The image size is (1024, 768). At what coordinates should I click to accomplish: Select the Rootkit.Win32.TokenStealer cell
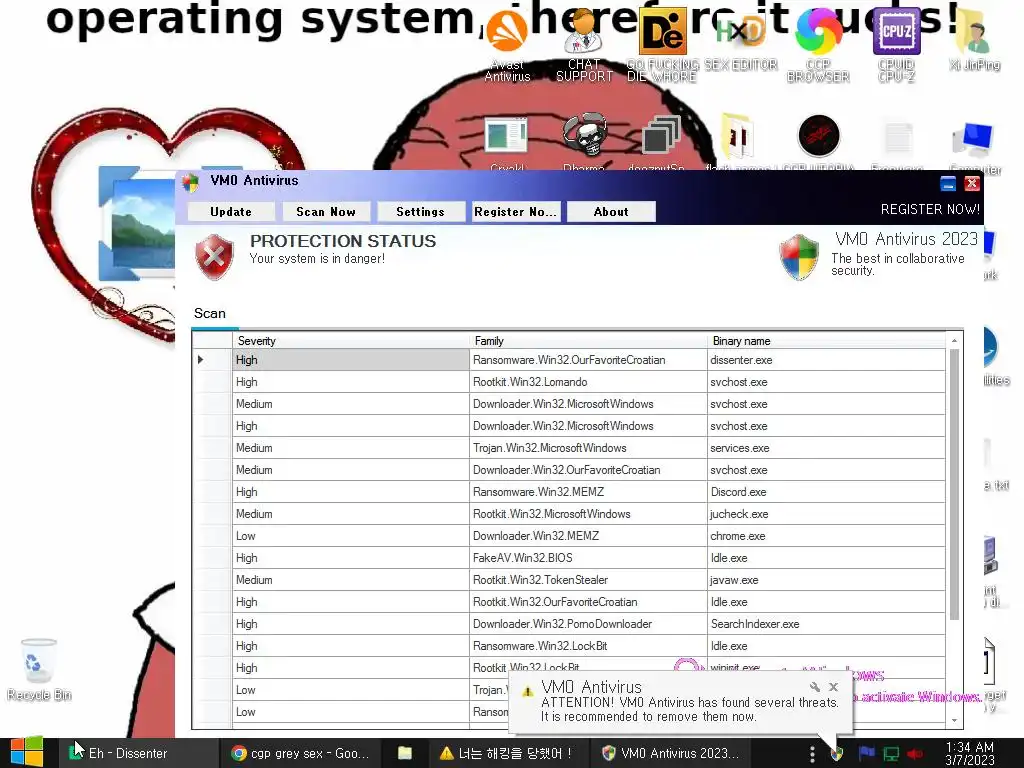coord(588,580)
